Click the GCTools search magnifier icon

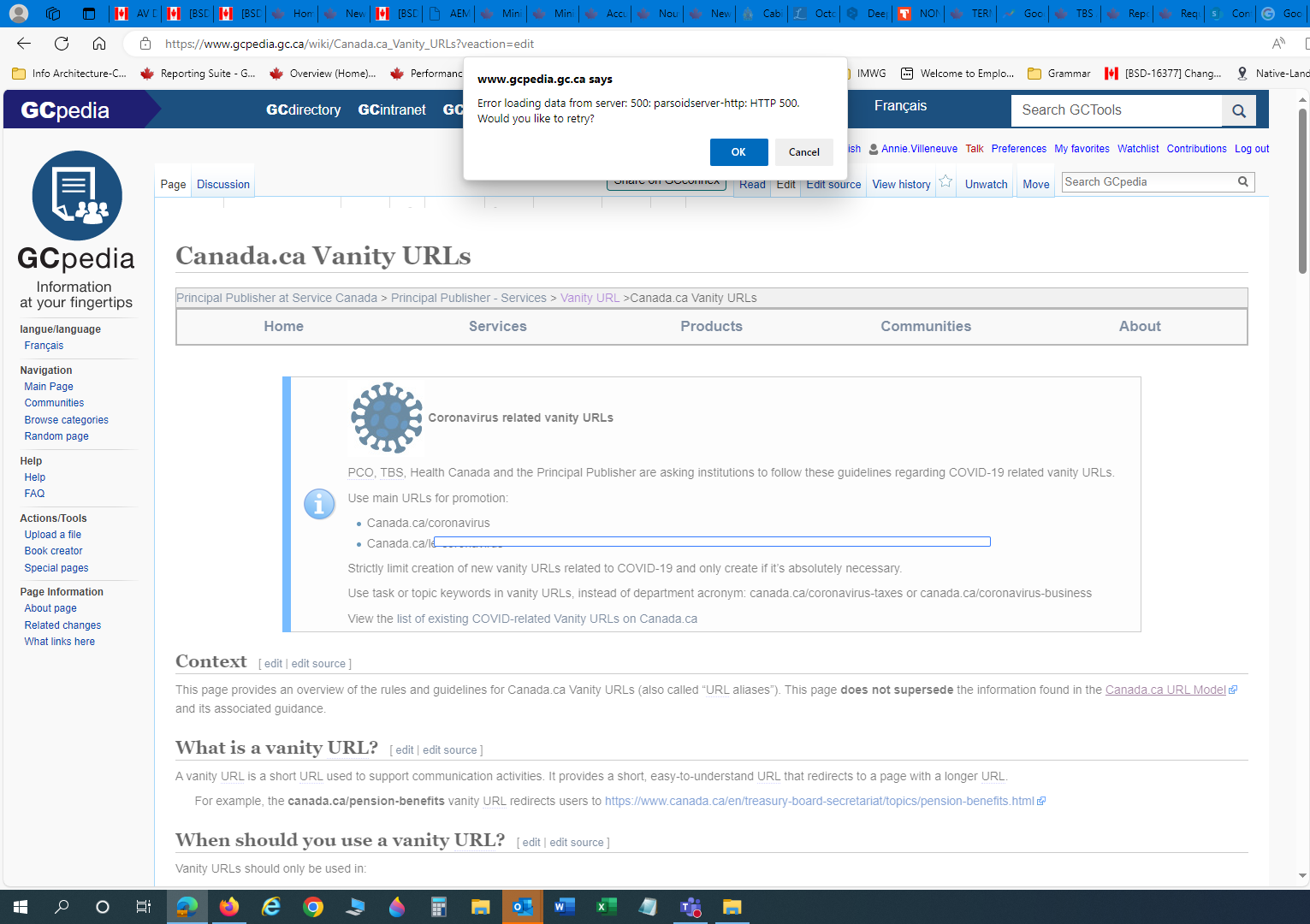click(1238, 110)
